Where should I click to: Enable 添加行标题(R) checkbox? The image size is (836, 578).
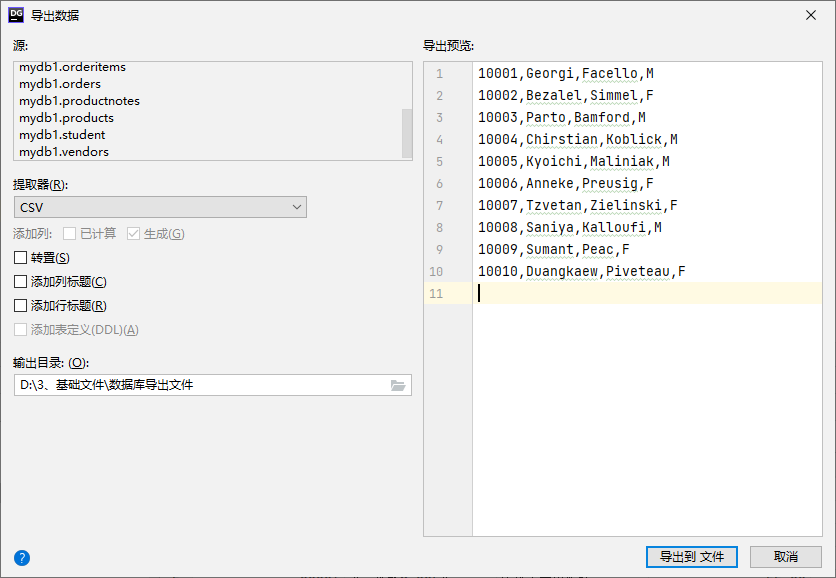pos(20,306)
